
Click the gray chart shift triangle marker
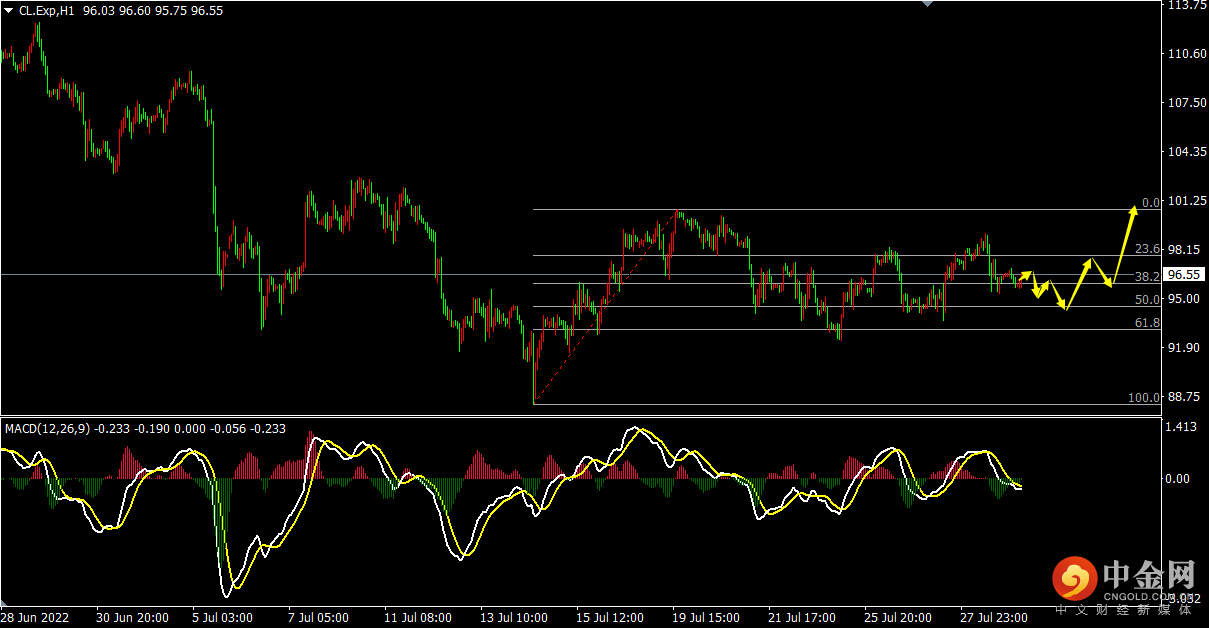click(x=926, y=4)
